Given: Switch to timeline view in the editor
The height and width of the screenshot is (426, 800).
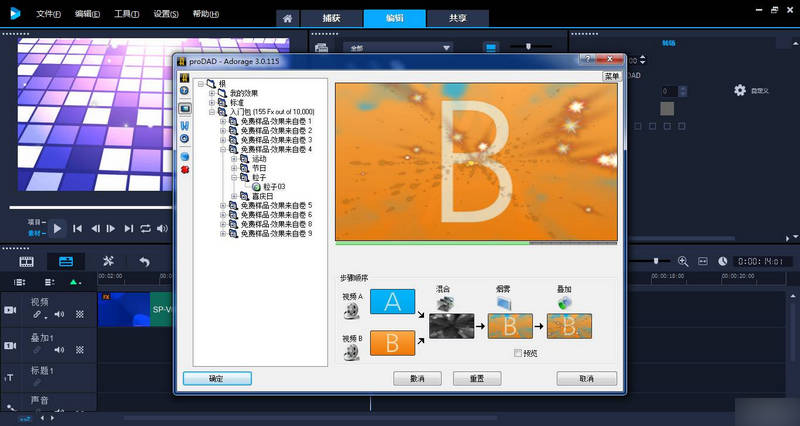Looking at the screenshot, I should 66,262.
